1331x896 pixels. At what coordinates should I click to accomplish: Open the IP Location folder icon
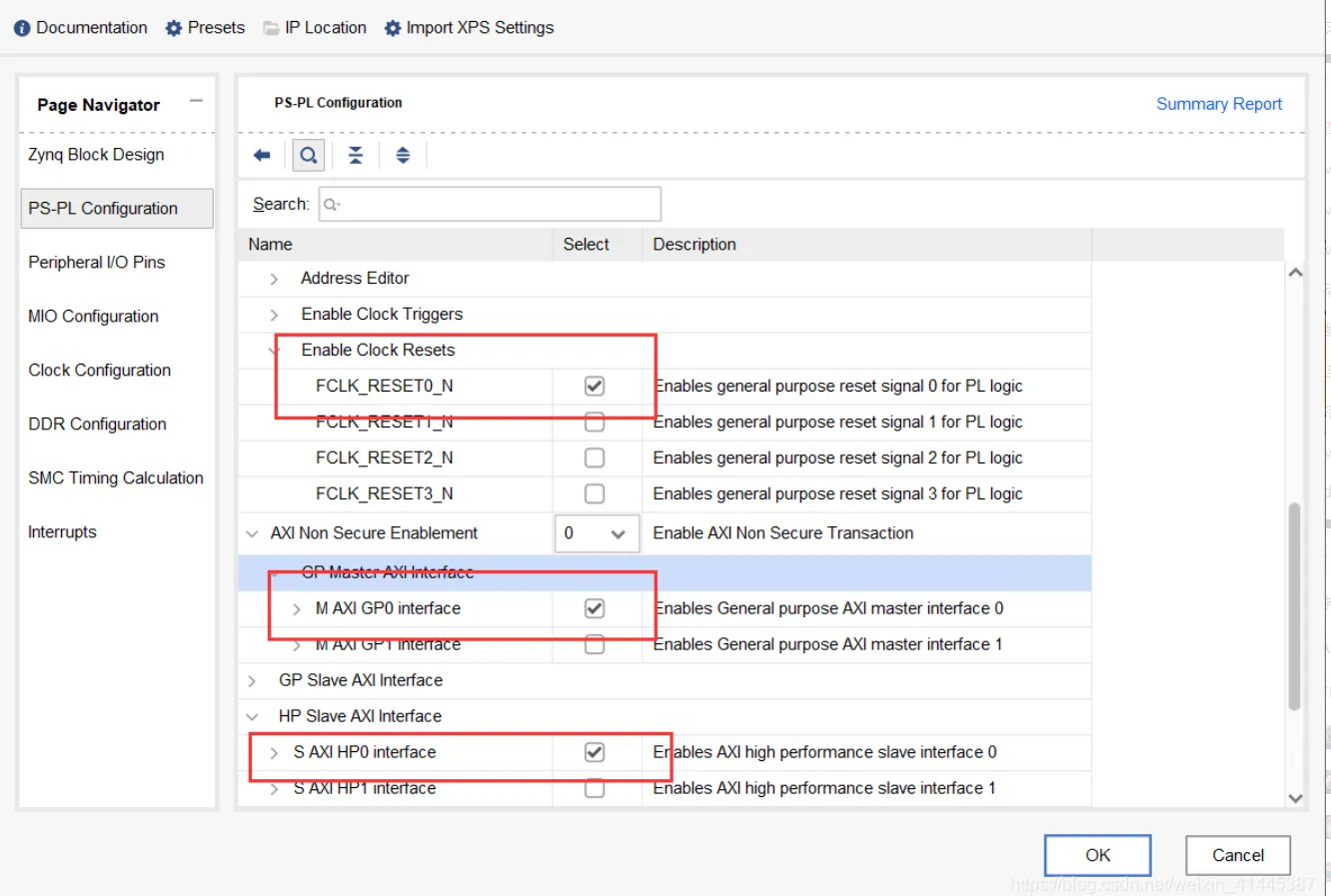(x=271, y=28)
